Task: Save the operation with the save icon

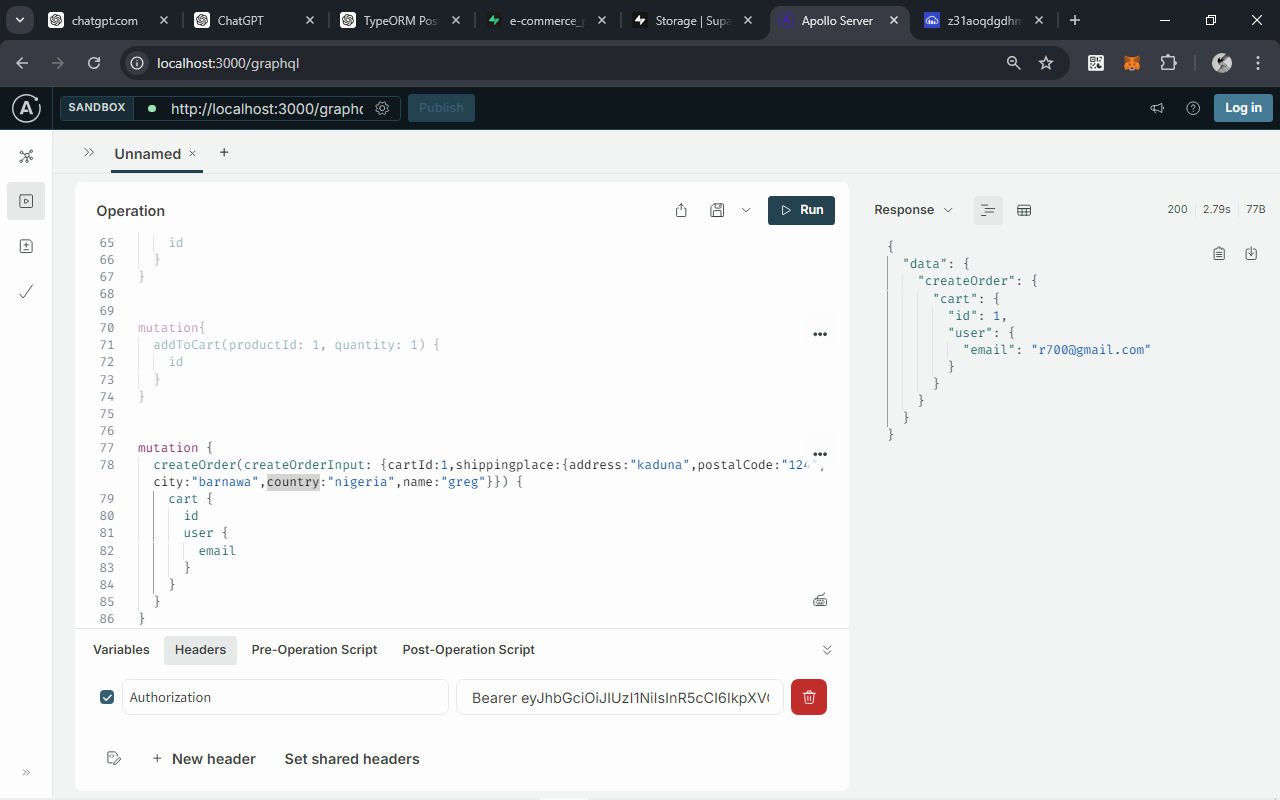Action: 716,210
